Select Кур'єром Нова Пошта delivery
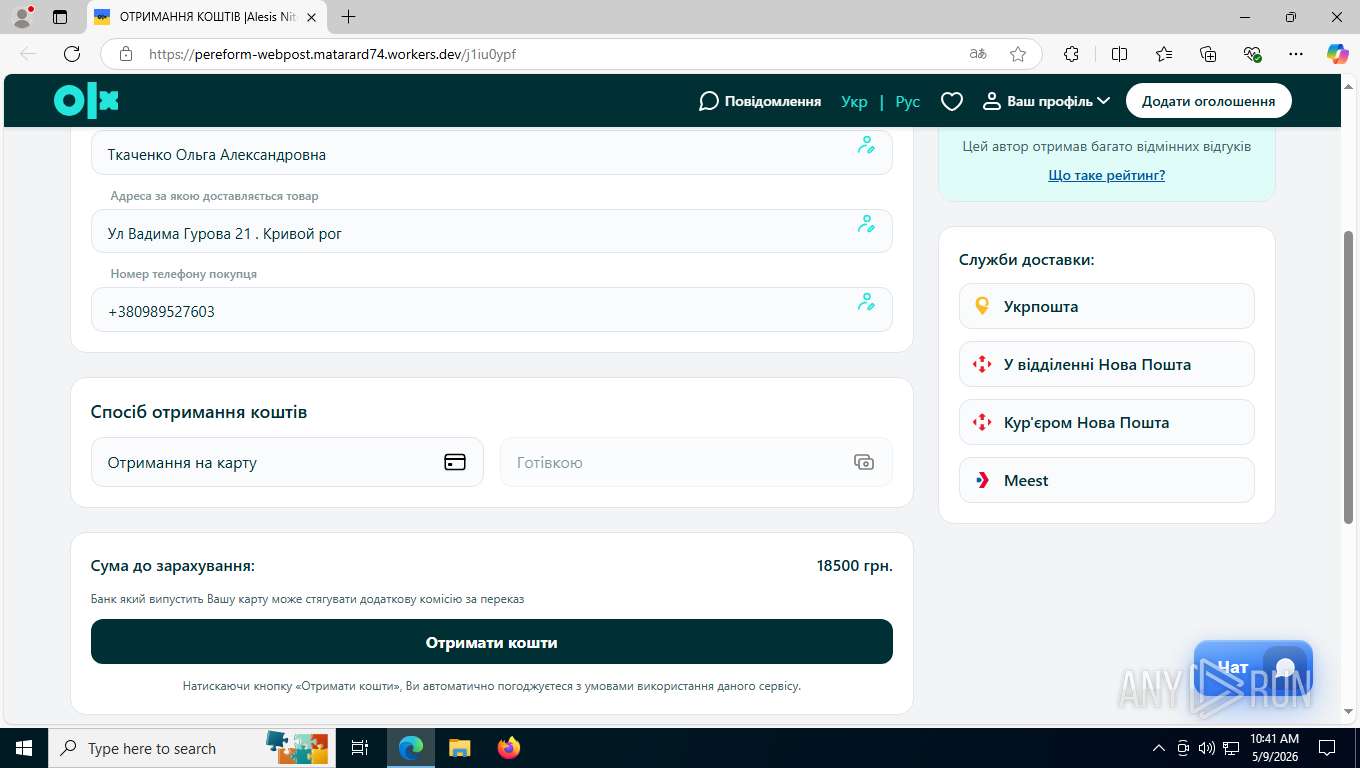The width and height of the screenshot is (1360, 768). [x=1106, y=422]
